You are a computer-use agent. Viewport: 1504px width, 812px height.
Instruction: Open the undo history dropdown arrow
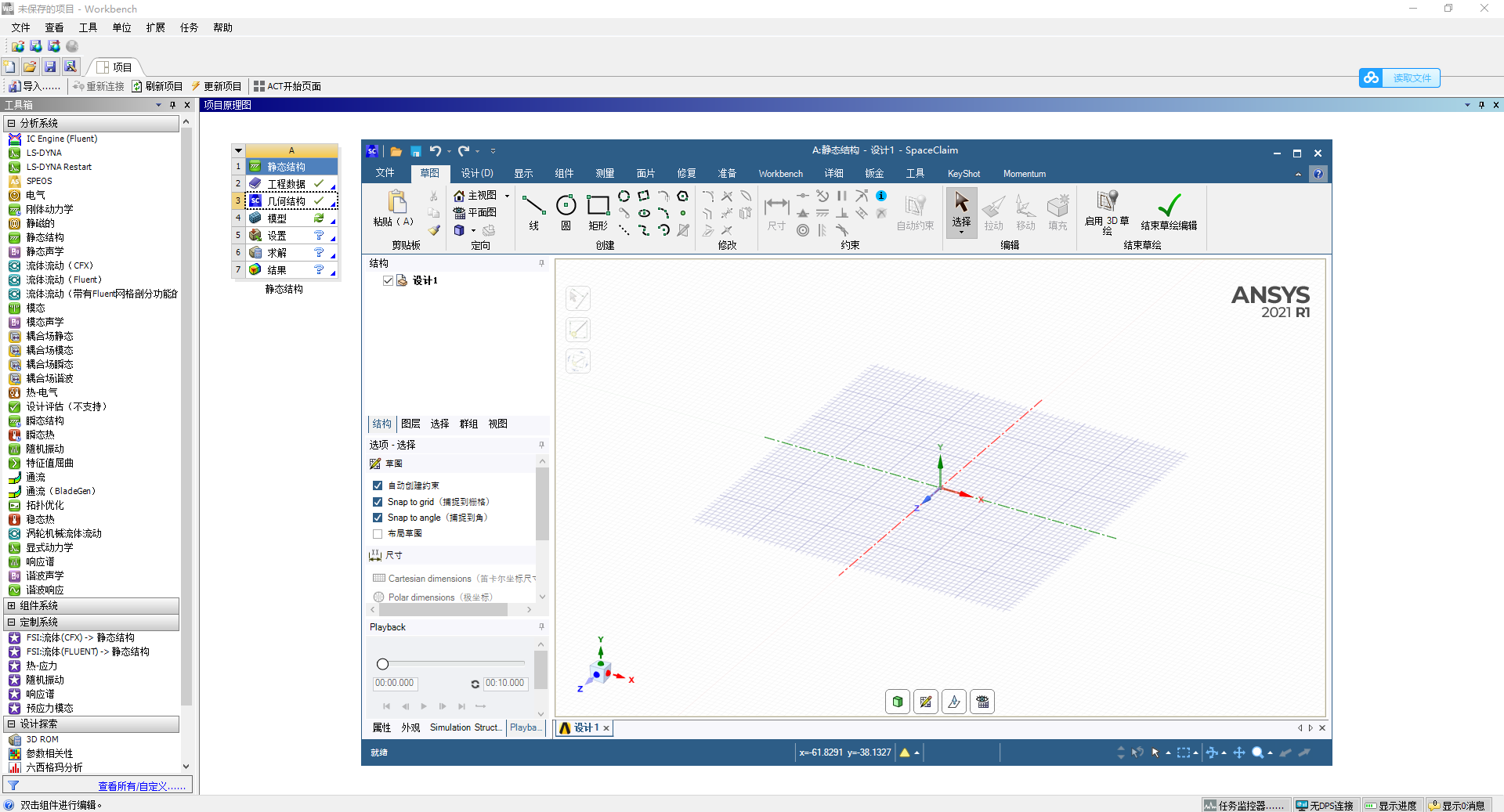point(448,152)
